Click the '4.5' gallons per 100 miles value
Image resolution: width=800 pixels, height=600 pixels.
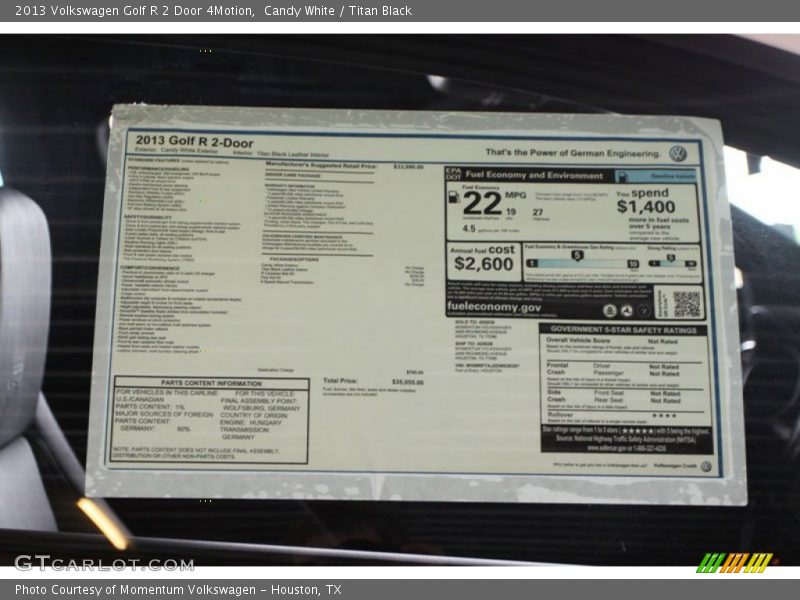point(469,229)
